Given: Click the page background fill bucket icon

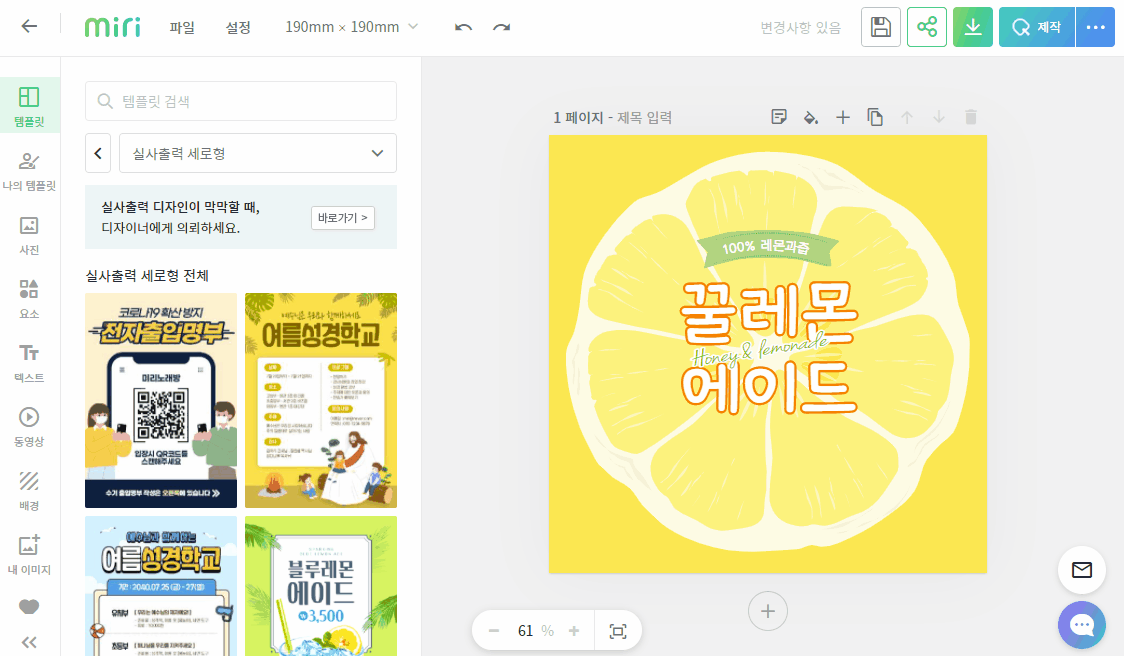Looking at the screenshot, I should point(811,117).
